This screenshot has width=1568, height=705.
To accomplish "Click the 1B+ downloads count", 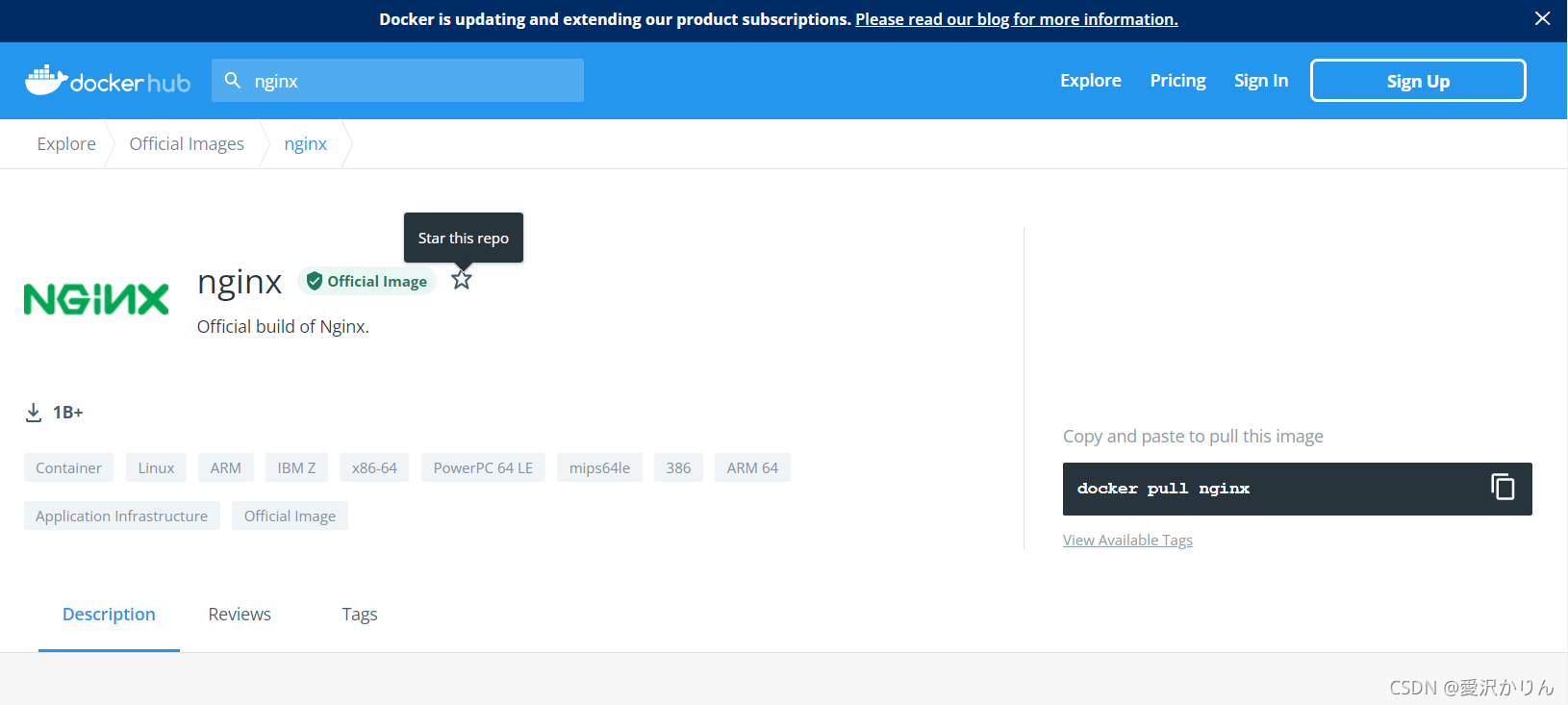I will [67, 413].
